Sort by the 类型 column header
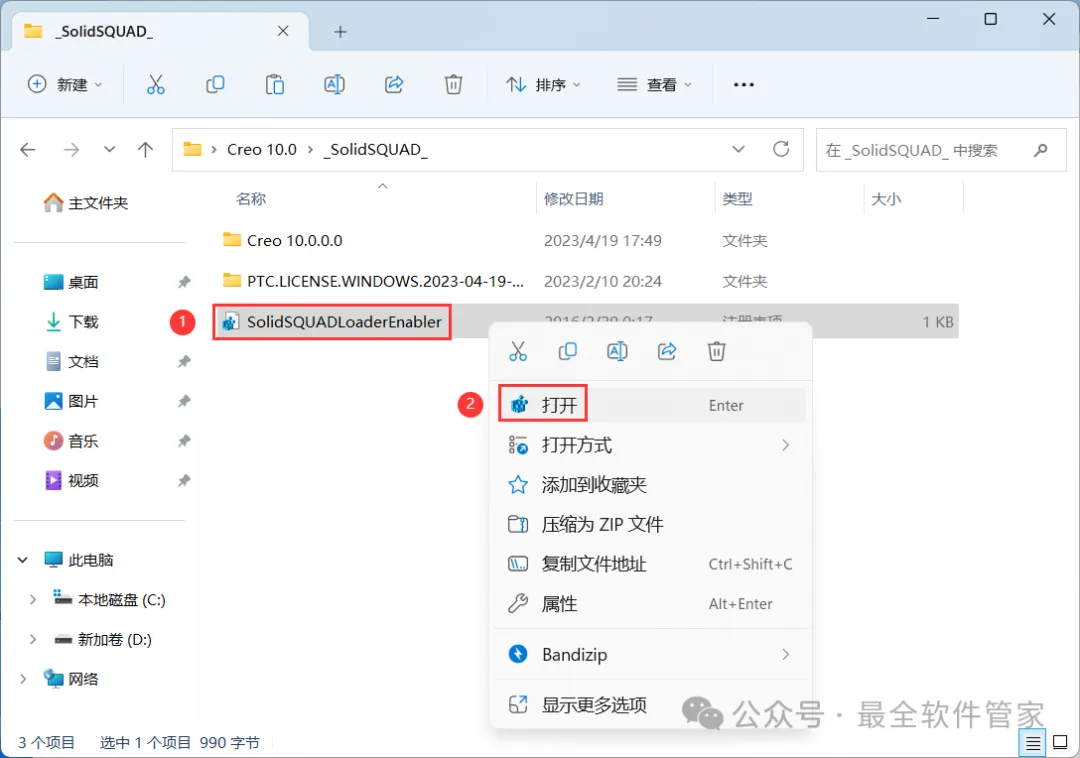Screen dimensions: 1080x758 click(737, 199)
